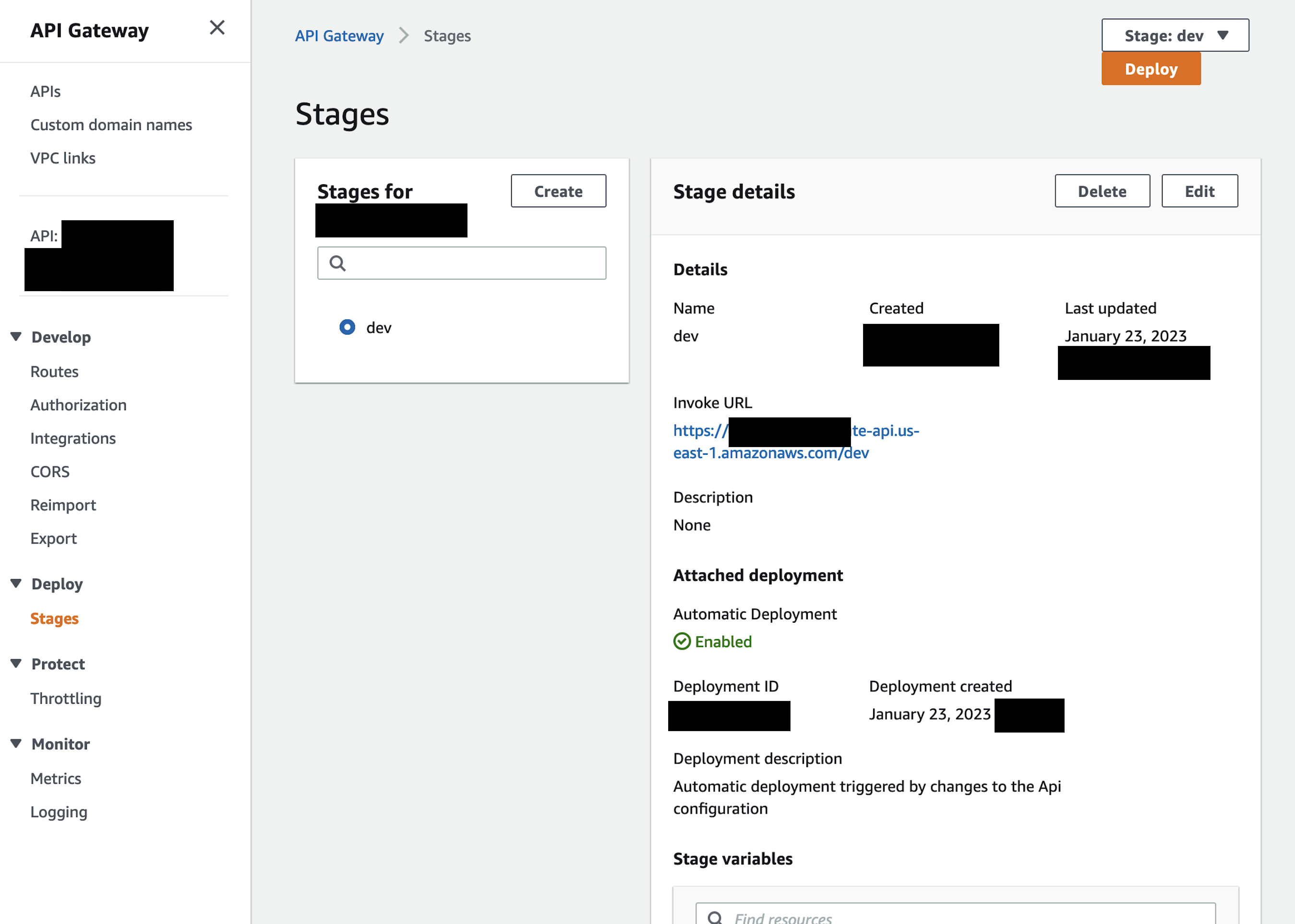Image resolution: width=1295 pixels, height=924 pixels.
Task: Click Create to add a stage
Action: click(558, 191)
